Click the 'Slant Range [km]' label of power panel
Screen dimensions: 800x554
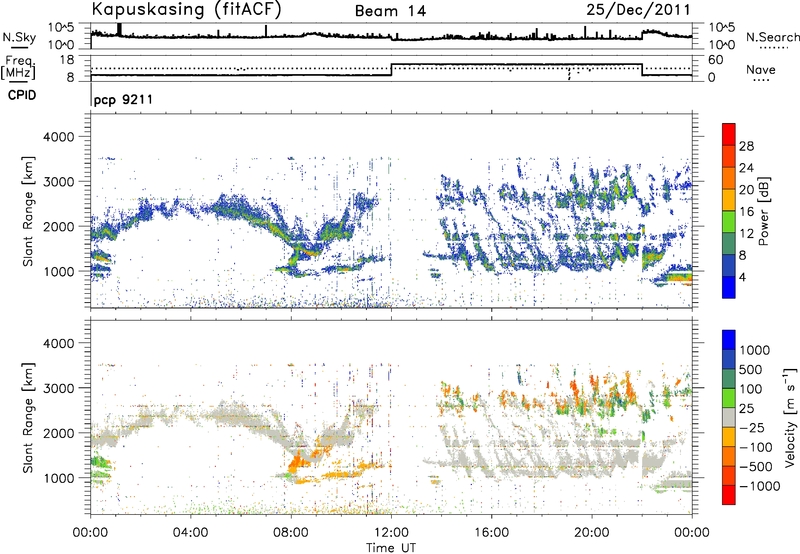pos(28,211)
